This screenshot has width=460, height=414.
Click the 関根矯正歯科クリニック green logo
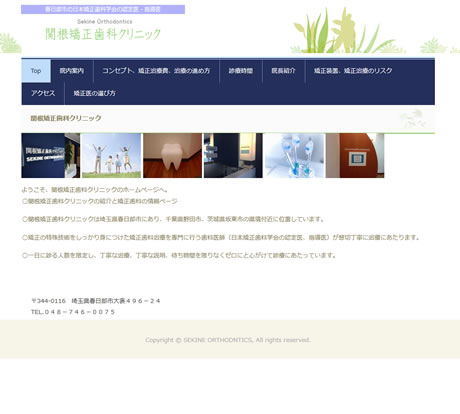[x=103, y=34]
